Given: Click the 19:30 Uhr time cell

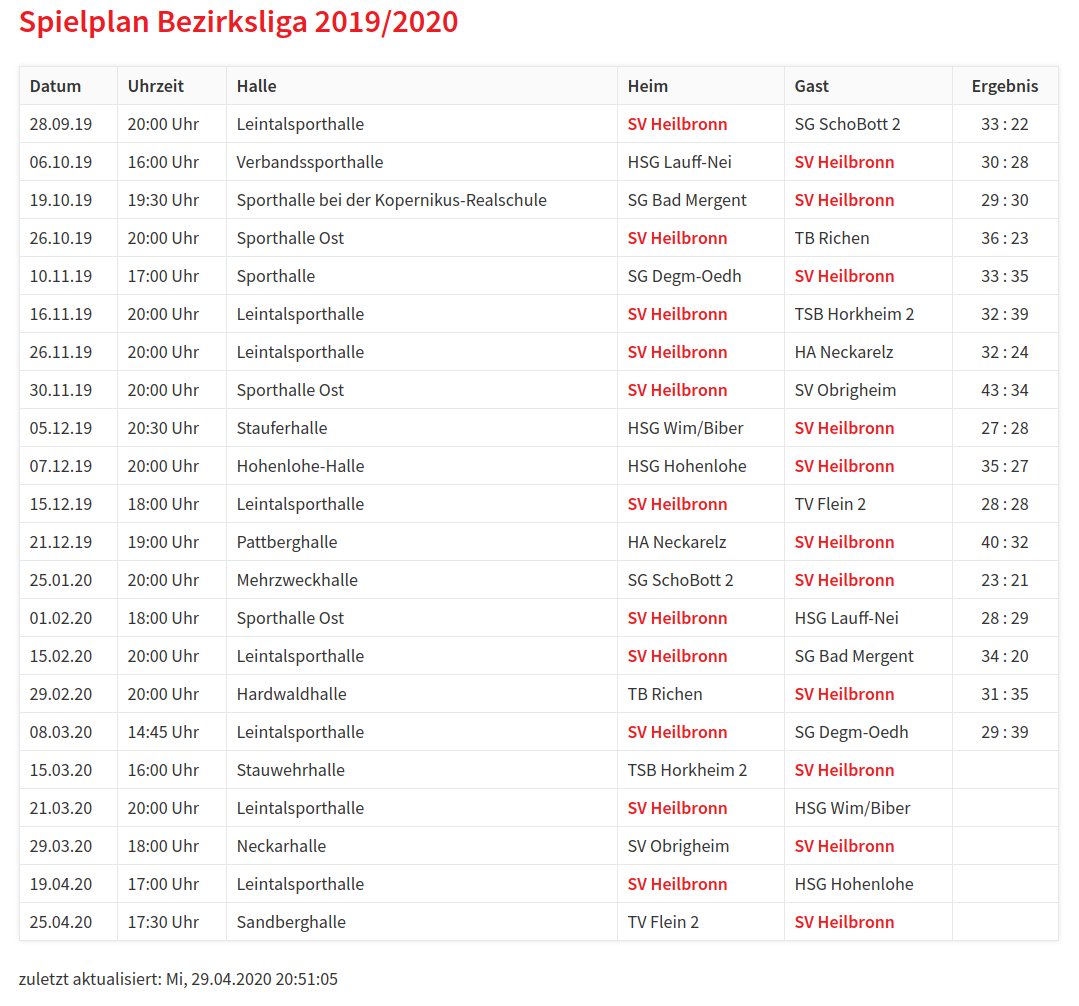Looking at the screenshot, I should pyautogui.click(x=163, y=200).
